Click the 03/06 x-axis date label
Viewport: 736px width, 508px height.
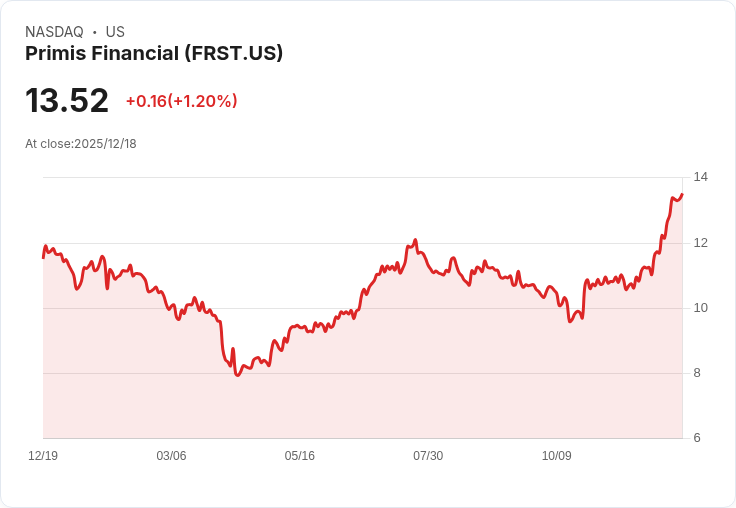pyautogui.click(x=171, y=455)
